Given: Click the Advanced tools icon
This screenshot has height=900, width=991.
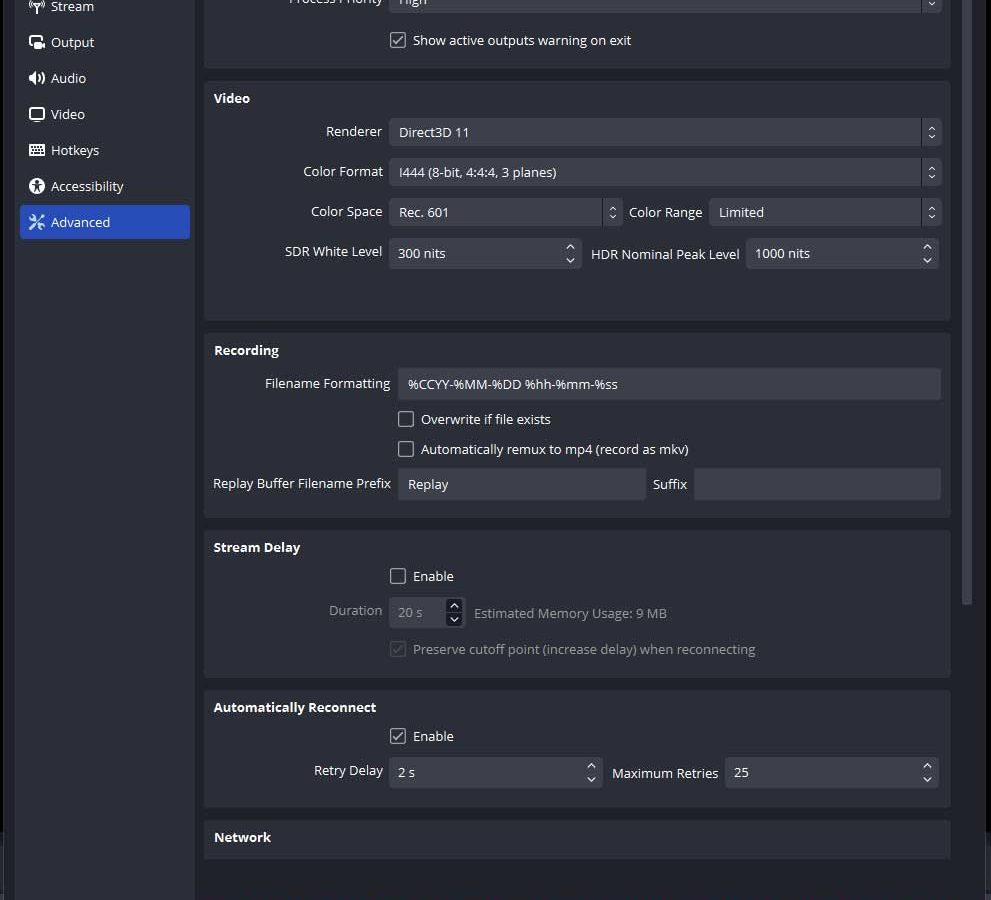Looking at the screenshot, I should click(37, 222).
